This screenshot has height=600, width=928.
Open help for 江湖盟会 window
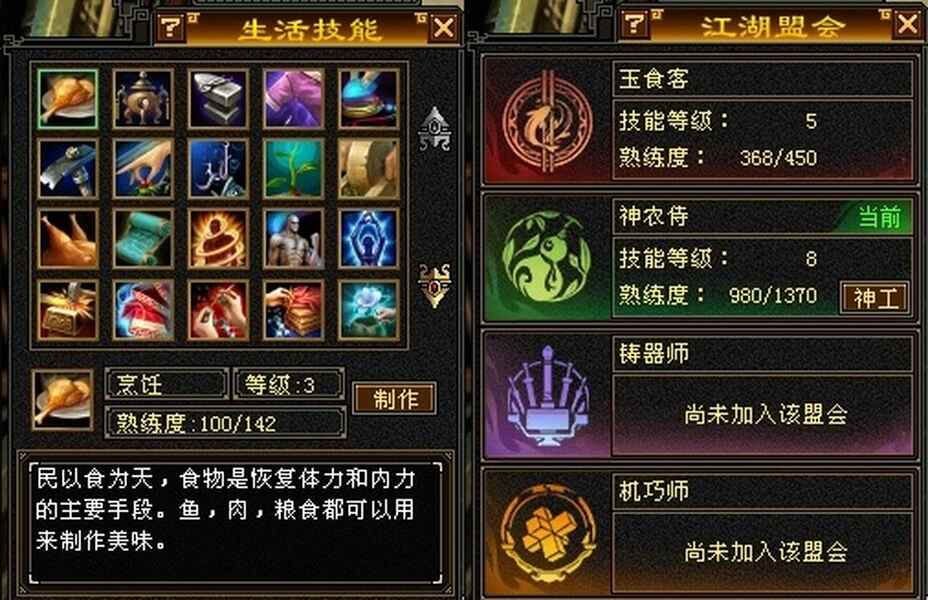[634, 24]
